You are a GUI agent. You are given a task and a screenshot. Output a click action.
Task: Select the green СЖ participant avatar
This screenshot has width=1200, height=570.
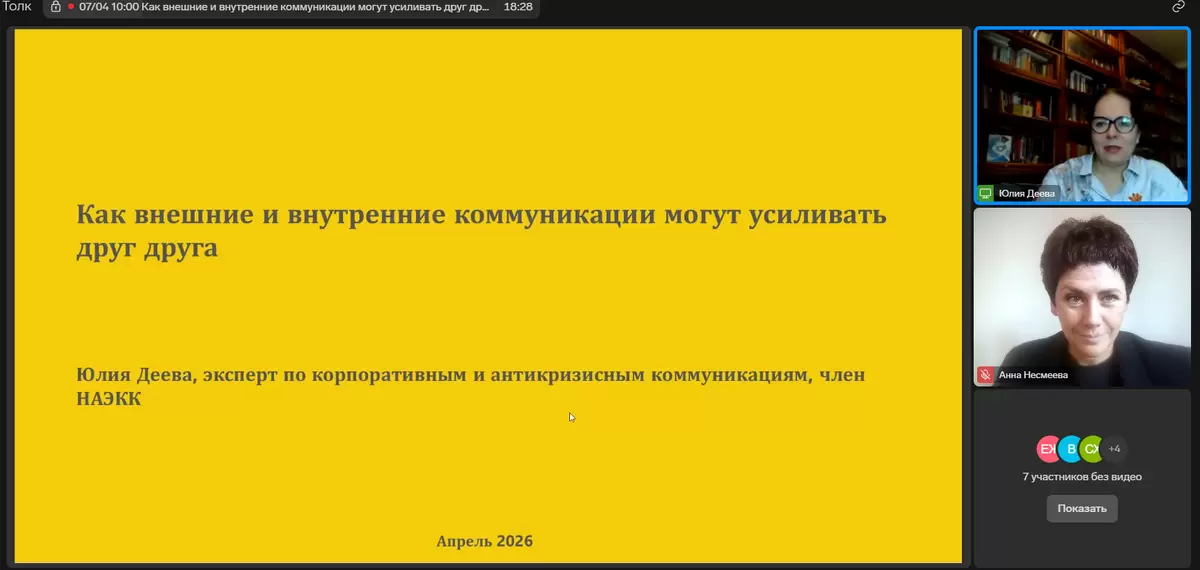click(1091, 449)
